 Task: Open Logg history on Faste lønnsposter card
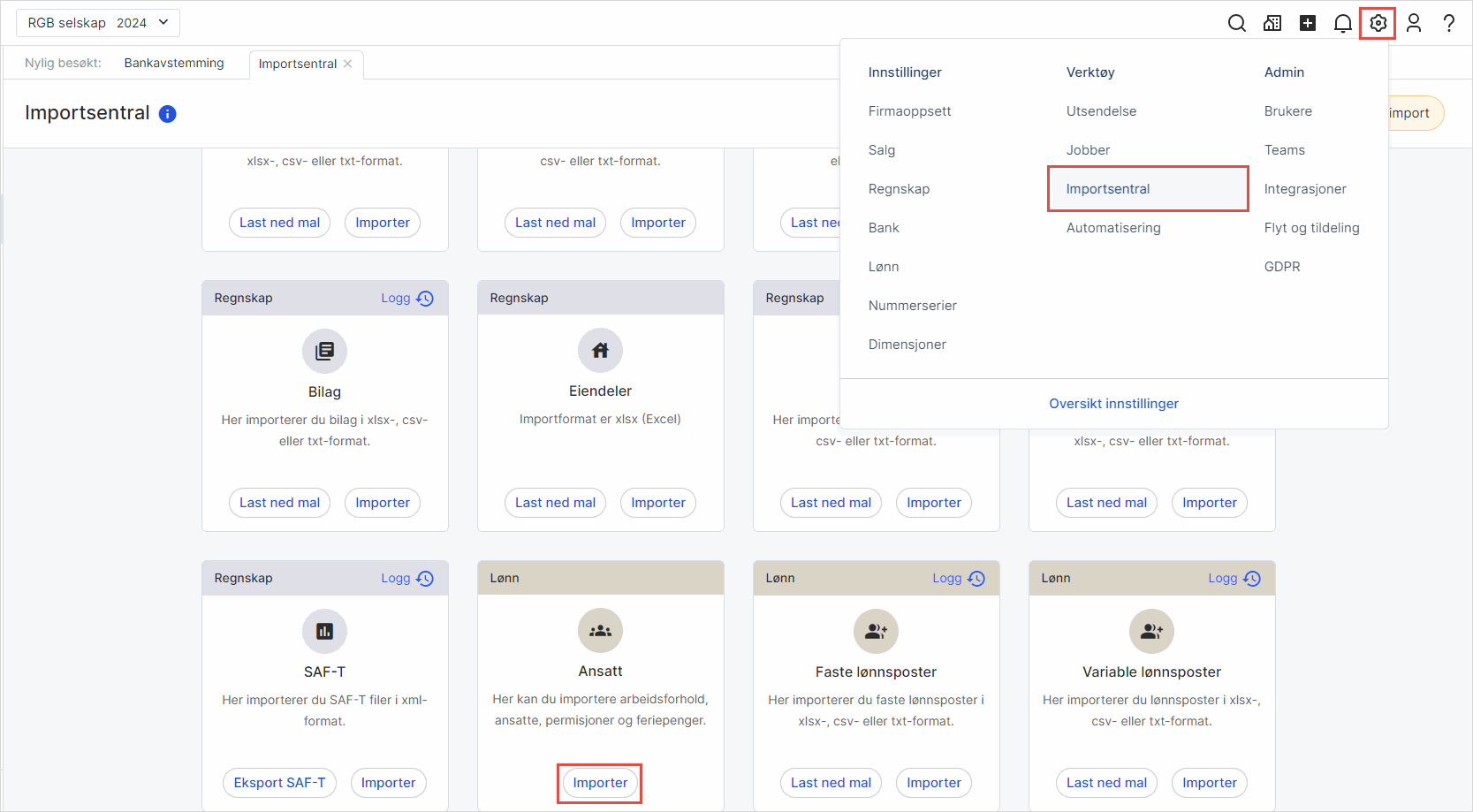(x=958, y=578)
